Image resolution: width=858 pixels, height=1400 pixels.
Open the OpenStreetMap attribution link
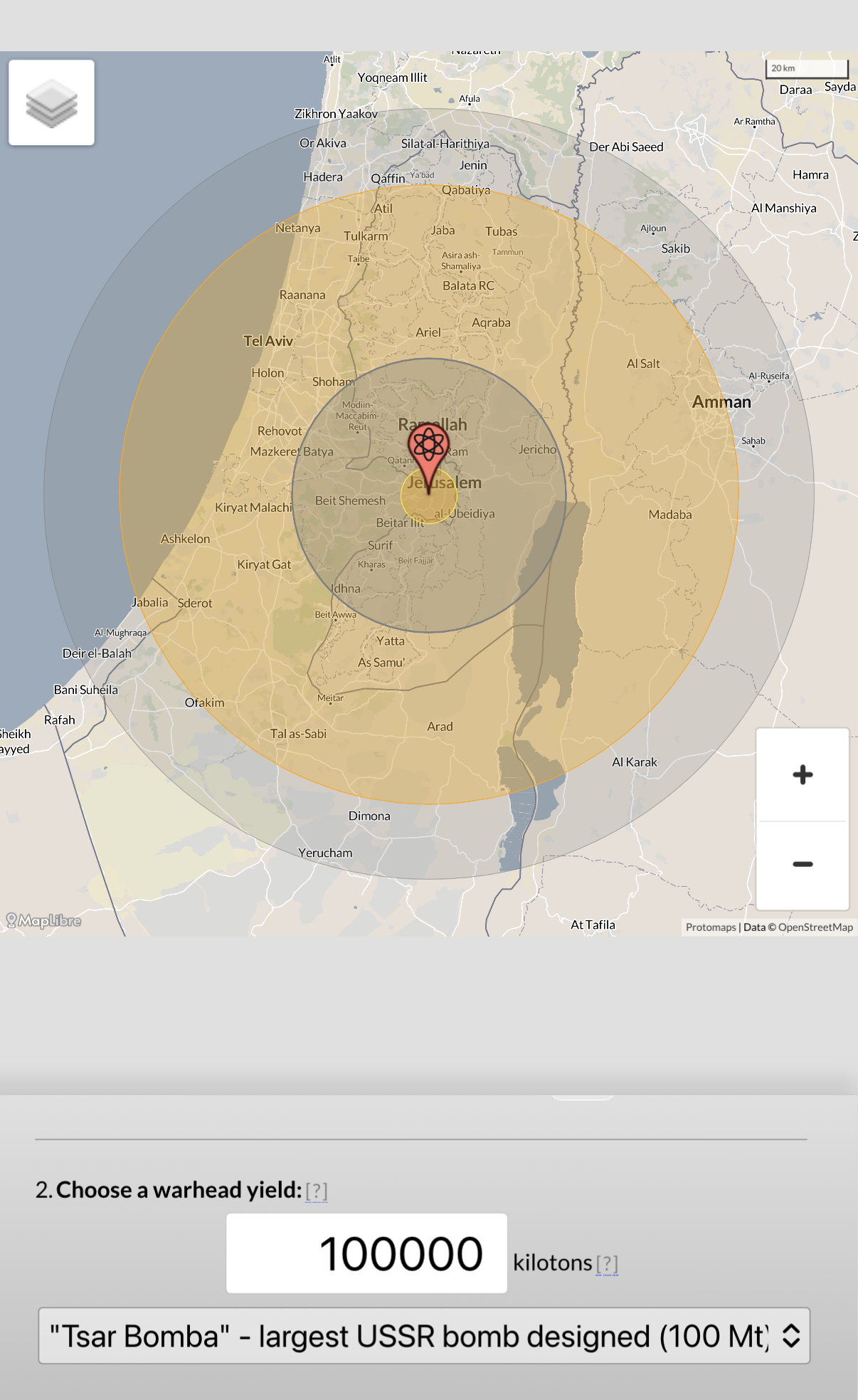[815, 927]
